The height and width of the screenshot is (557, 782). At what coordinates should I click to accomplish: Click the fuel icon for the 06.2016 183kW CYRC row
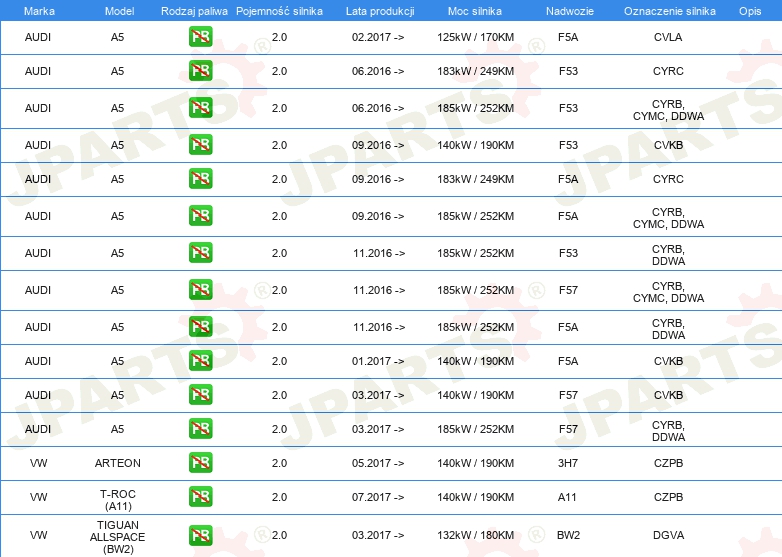(x=200, y=71)
